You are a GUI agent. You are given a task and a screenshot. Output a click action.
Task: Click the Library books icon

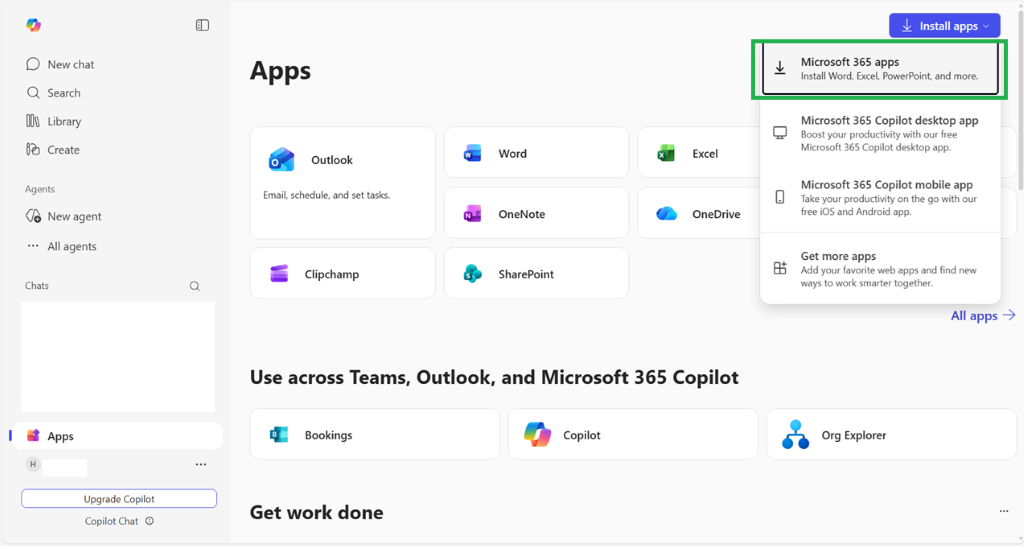(33, 121)
